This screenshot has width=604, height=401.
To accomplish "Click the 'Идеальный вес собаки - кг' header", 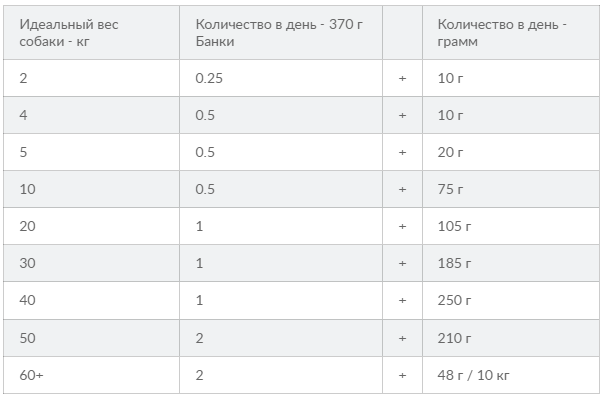I will (91, 33).
